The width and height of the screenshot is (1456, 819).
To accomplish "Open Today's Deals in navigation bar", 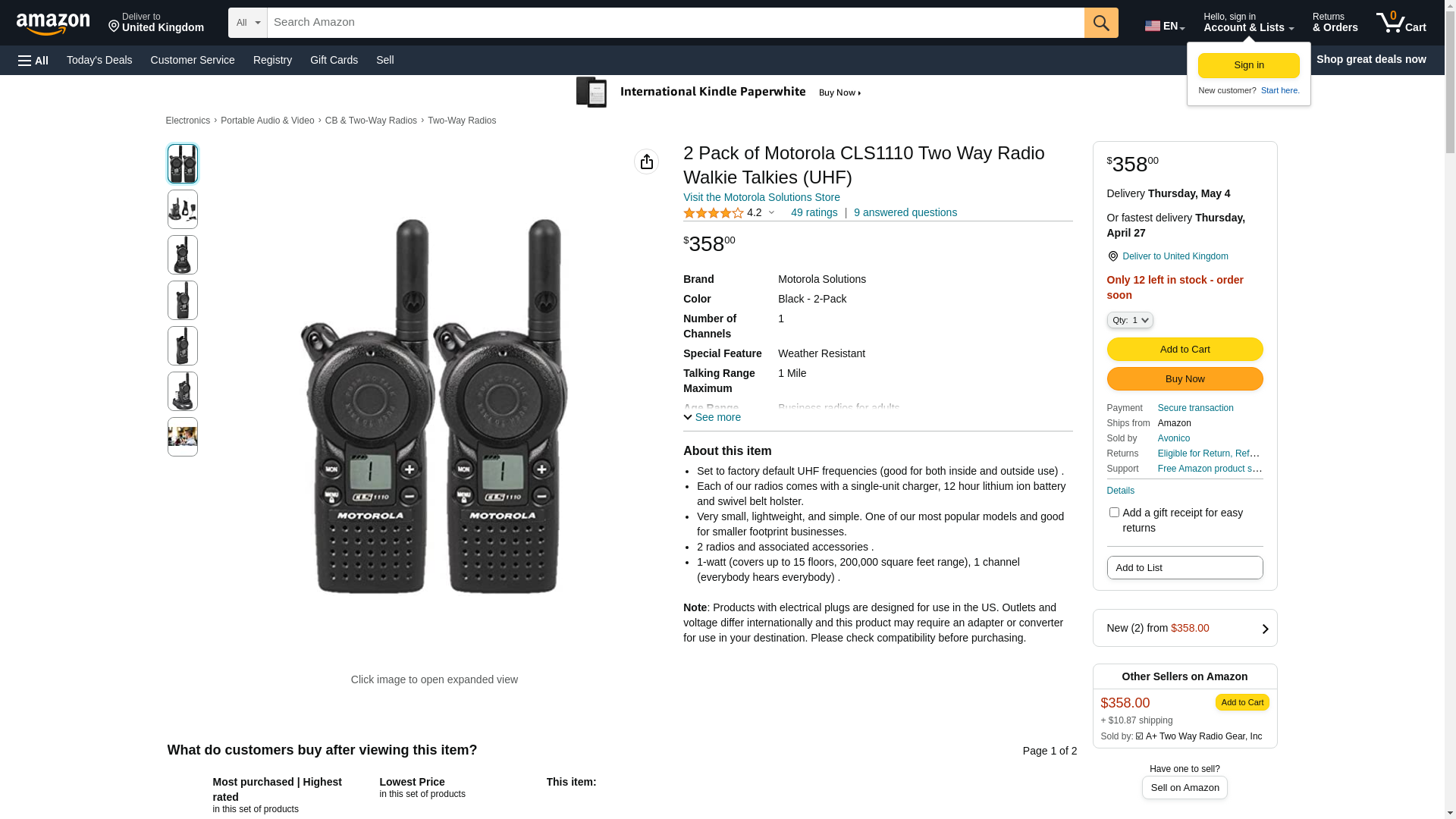I will point(99,60).
